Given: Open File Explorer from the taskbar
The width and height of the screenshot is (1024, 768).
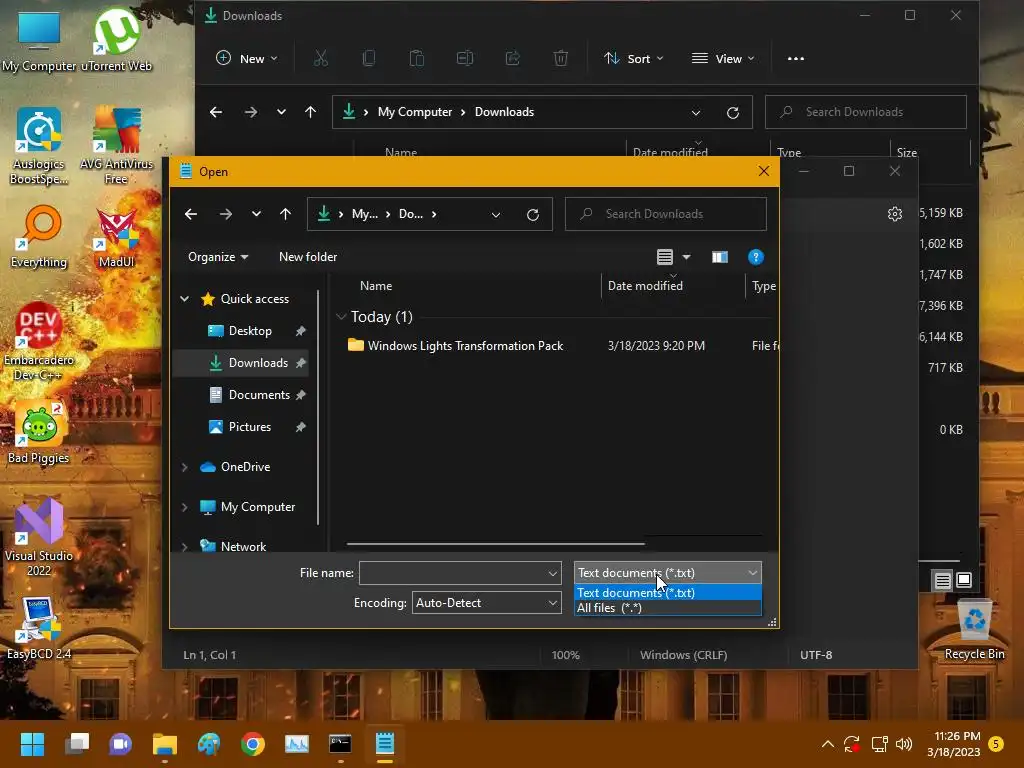Looking at the screenshot, I should 165,744.
